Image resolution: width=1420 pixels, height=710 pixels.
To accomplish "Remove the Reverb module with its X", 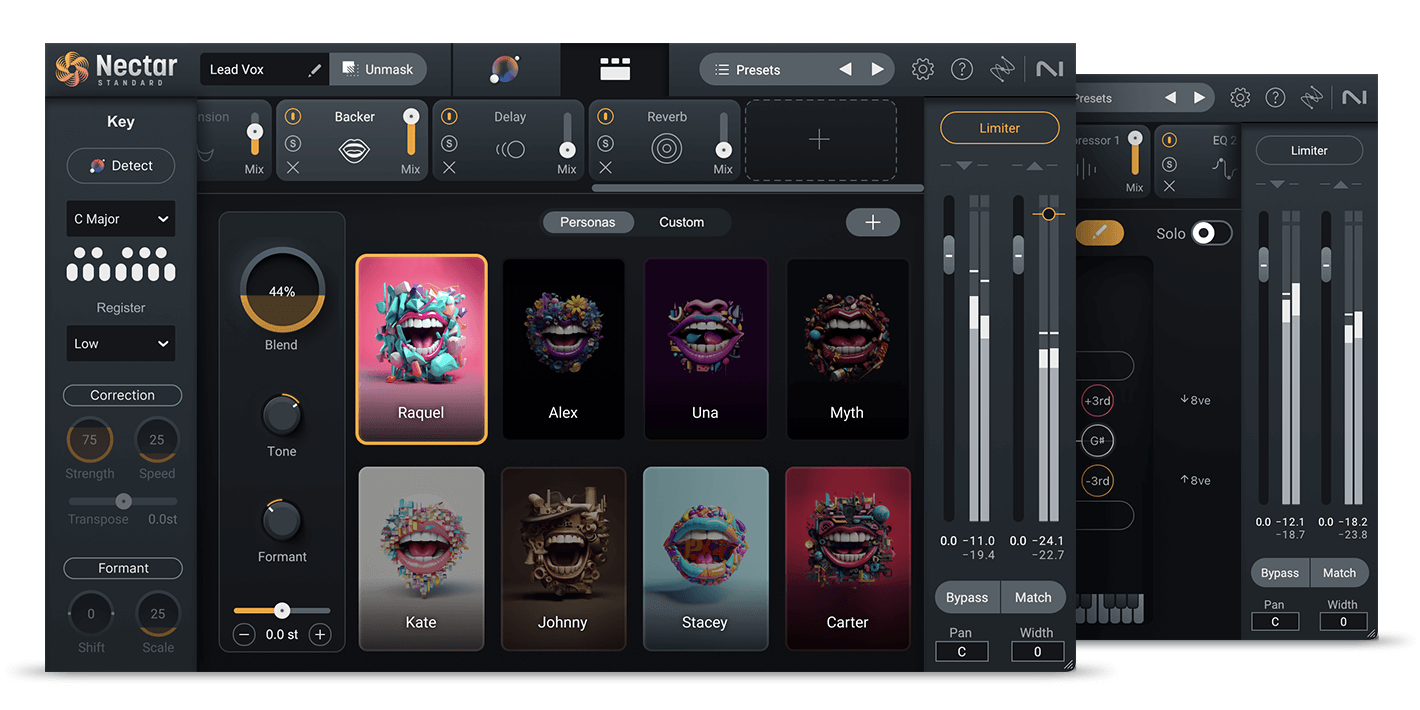I will click(605, 168).
